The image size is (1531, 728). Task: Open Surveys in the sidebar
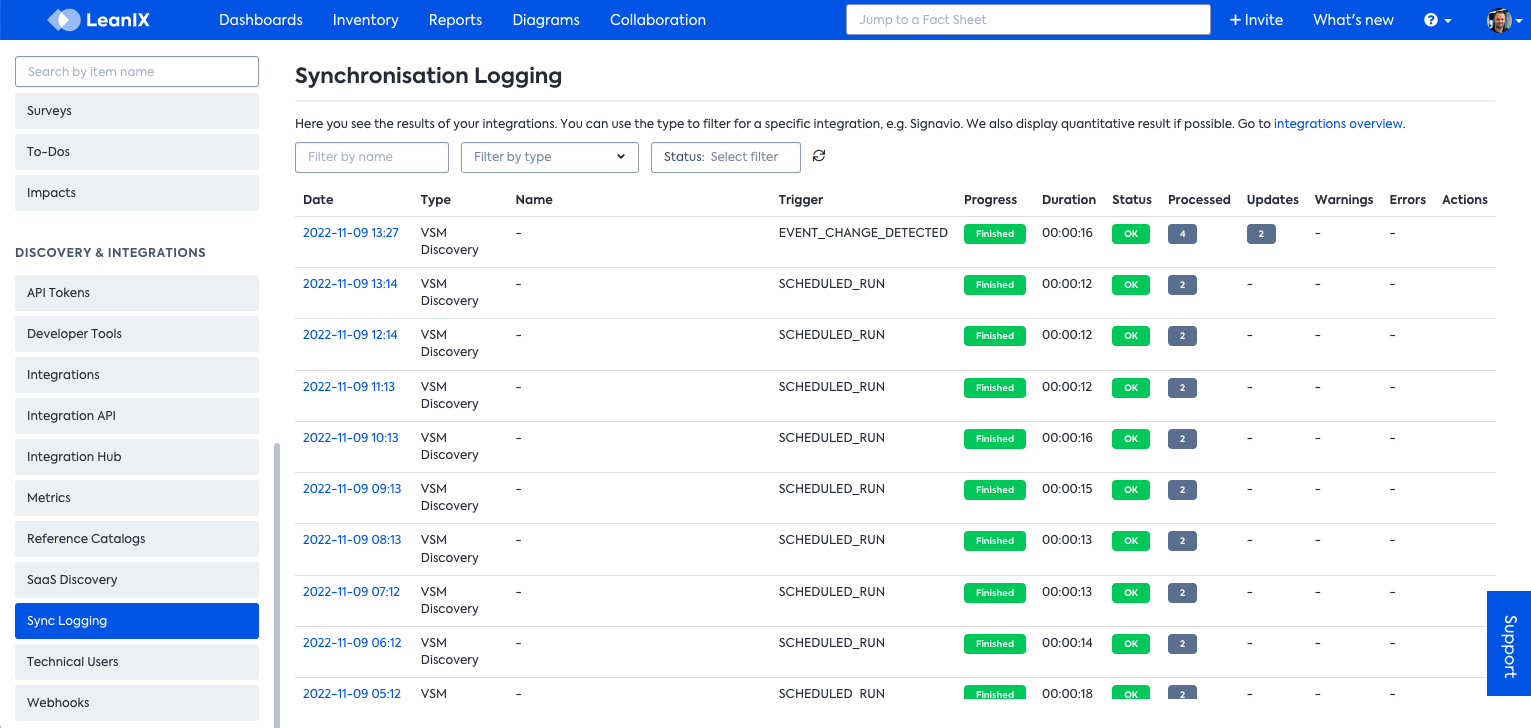pos(137,111)
